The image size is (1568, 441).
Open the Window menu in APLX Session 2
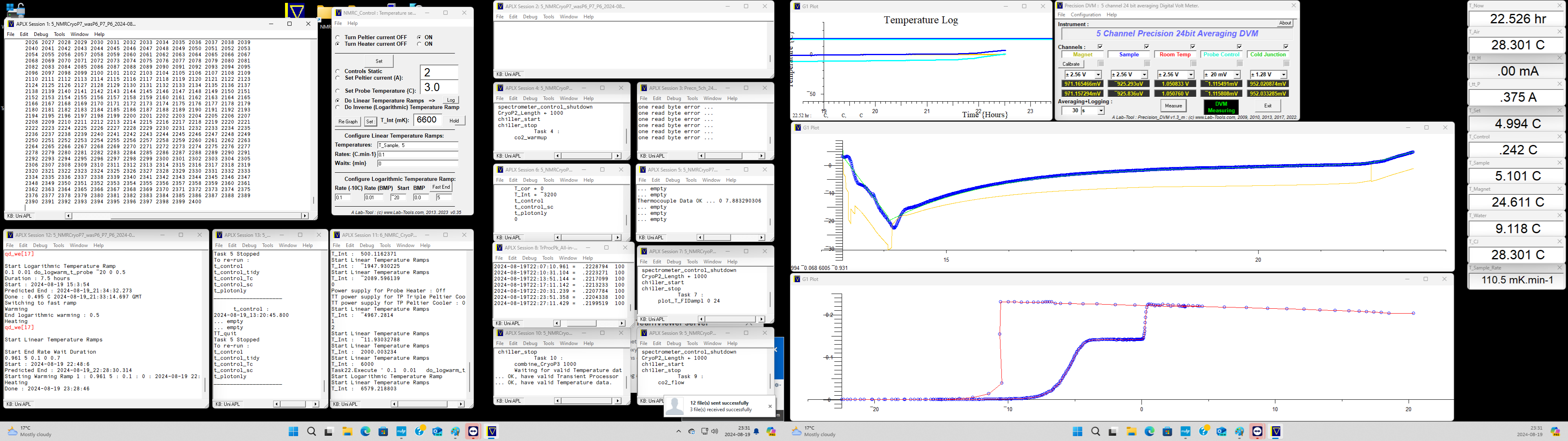coord(568,16)
